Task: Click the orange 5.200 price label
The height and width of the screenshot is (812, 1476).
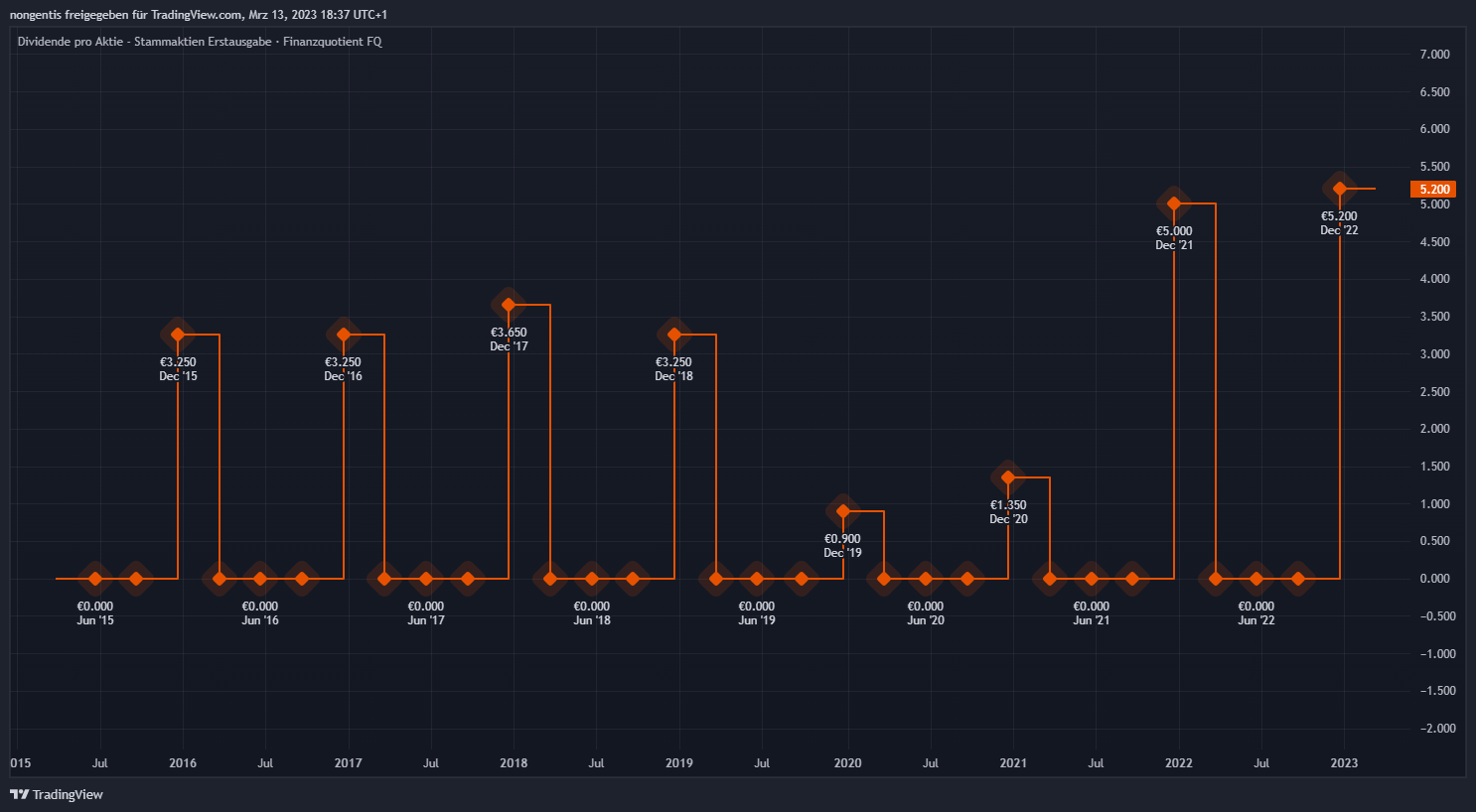Action: pos(1433,190)
